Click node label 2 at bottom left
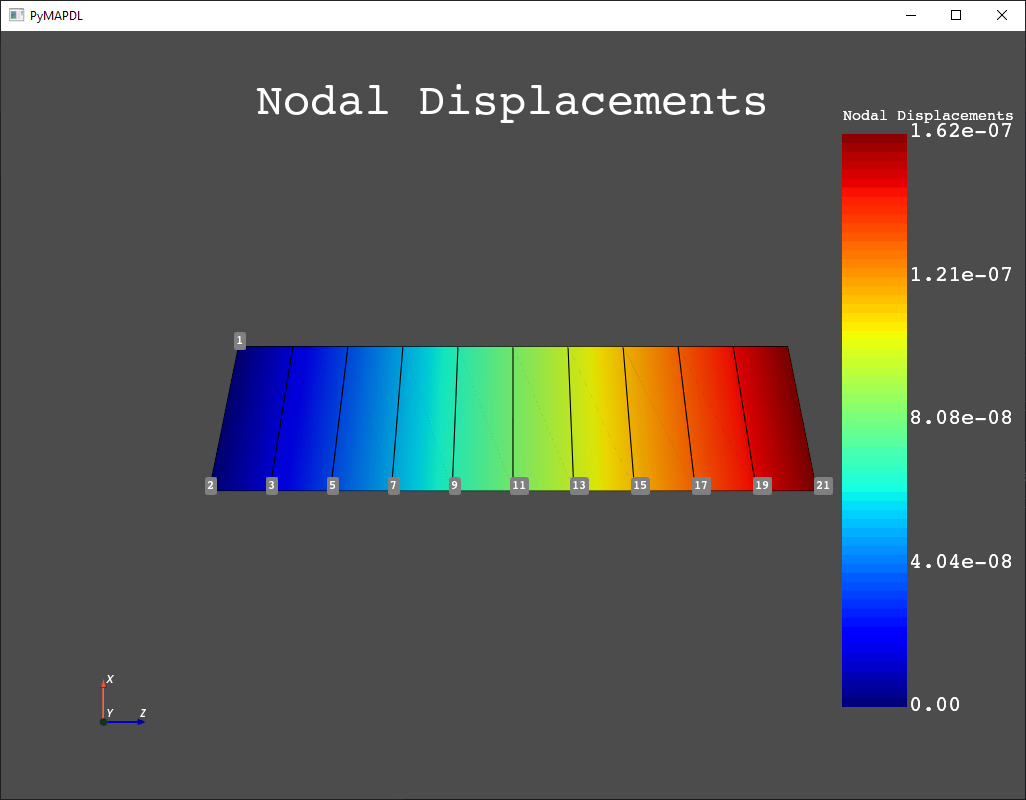The height and width of the screenshot is (800, 1026). pyautogui.click(x=210, y=485)
